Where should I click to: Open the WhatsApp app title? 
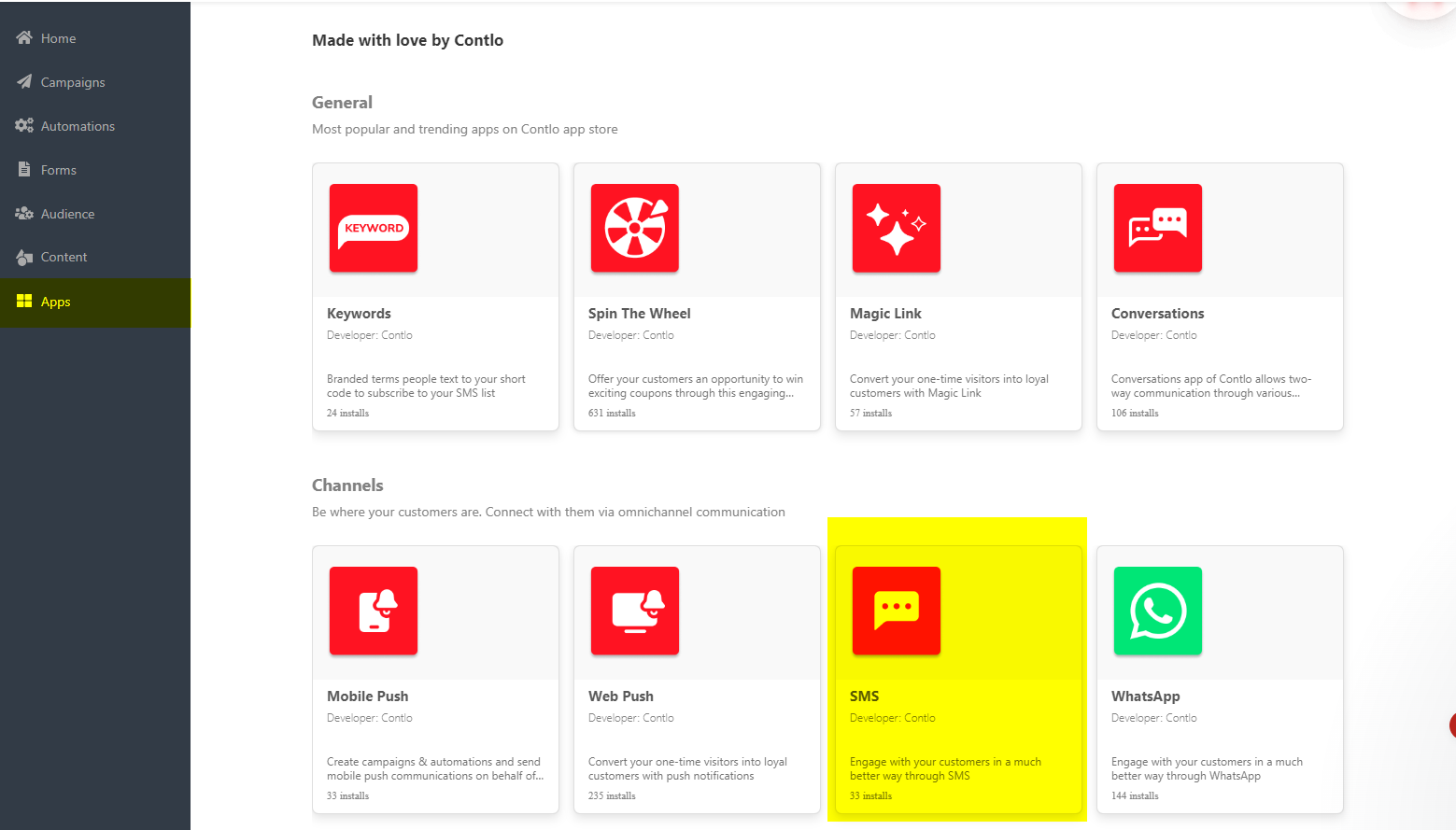(x=1146, y=696)
